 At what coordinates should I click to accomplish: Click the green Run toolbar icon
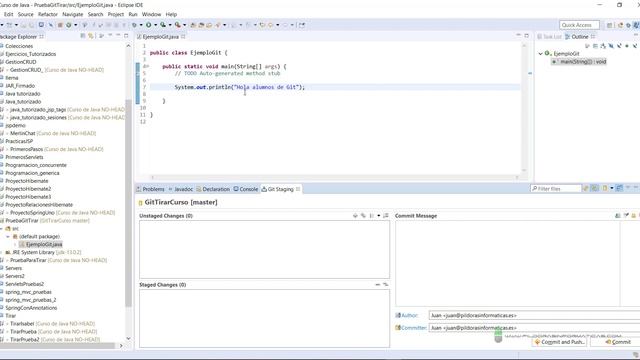(149, 25)
